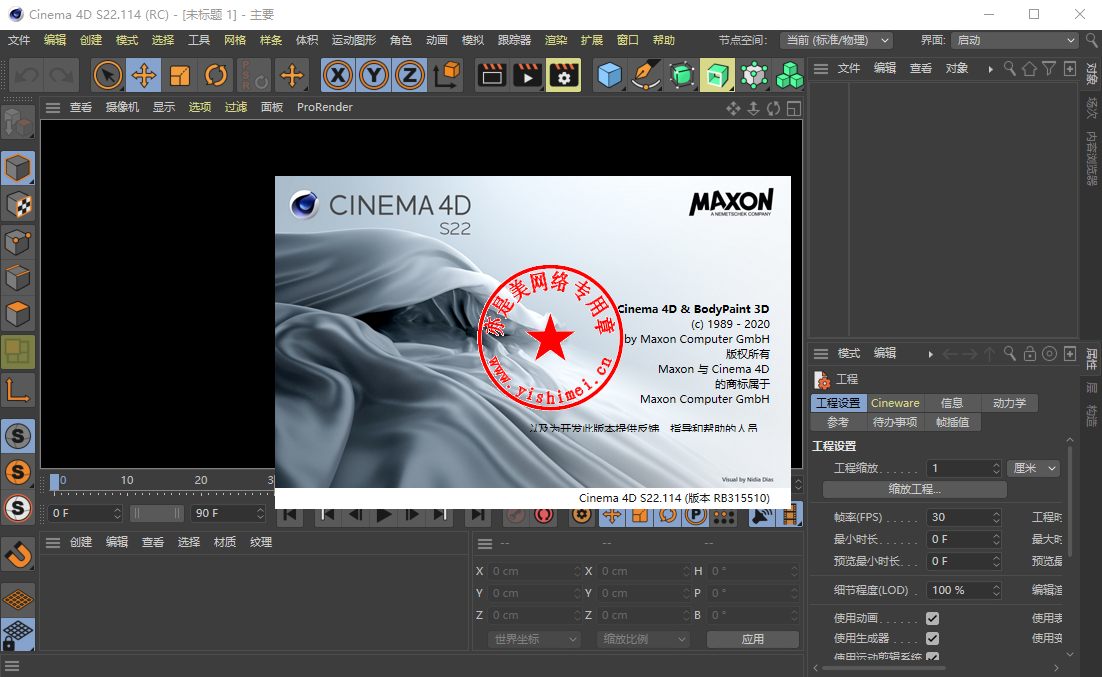1102x677 pixels.
Task: Click the Undo arrow in the top toolbar
Action: (x=27, y=75)
